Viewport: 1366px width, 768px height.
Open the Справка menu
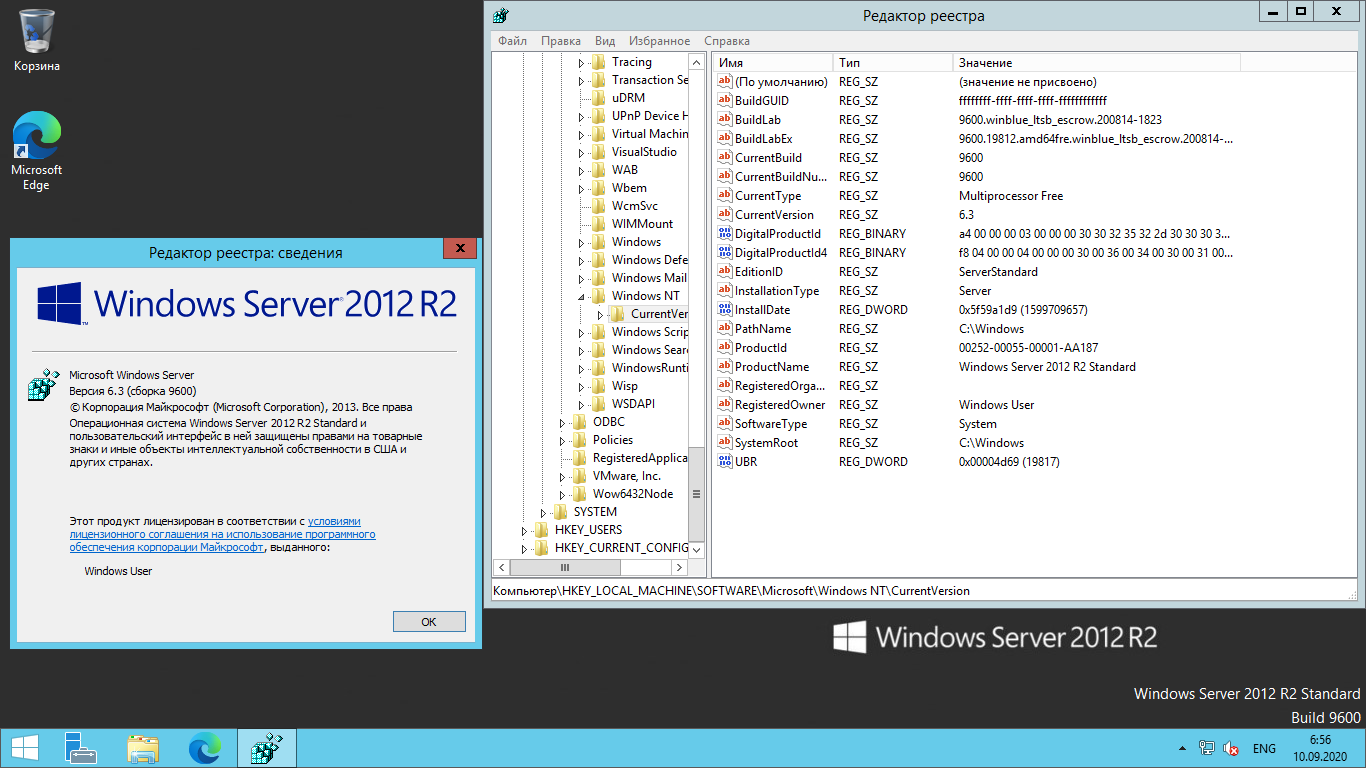727,41
